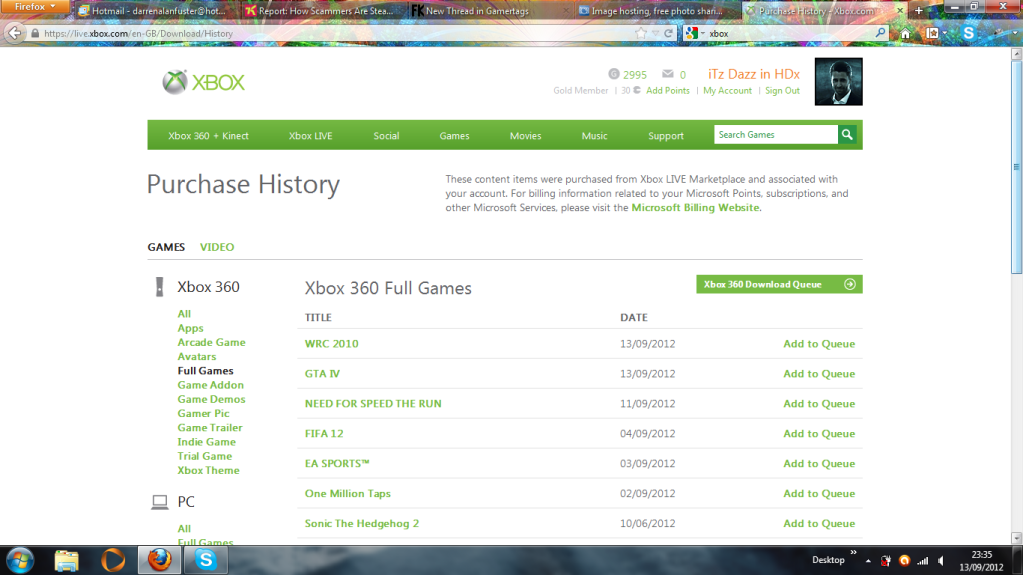Open the Games menu in navigation bar
Screen dimensions: 1023x575
coord(454,136)
